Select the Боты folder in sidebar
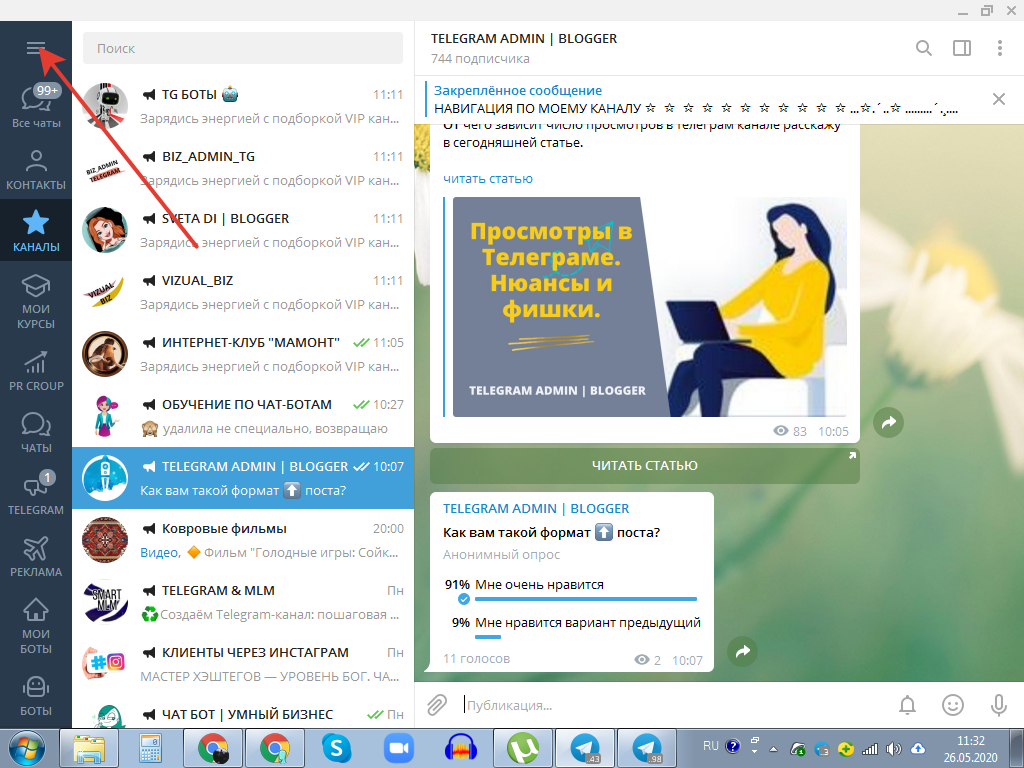This screenshot has width=1024, height=768. (36, 697)
